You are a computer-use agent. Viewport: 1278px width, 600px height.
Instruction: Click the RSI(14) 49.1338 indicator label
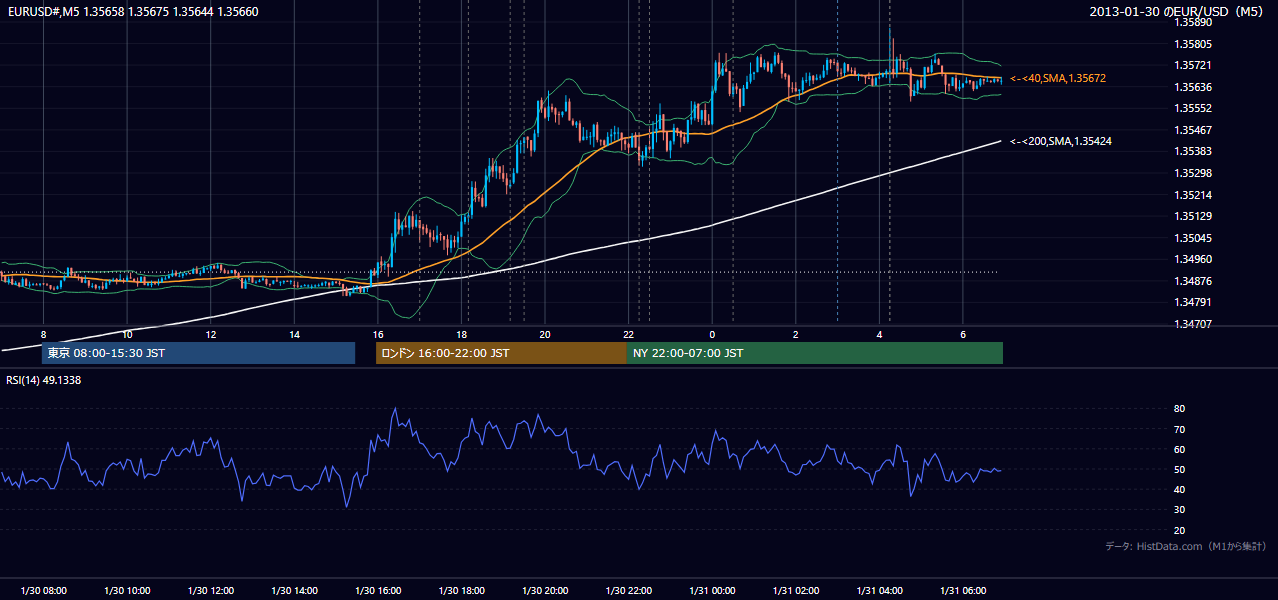click(44, 380)
